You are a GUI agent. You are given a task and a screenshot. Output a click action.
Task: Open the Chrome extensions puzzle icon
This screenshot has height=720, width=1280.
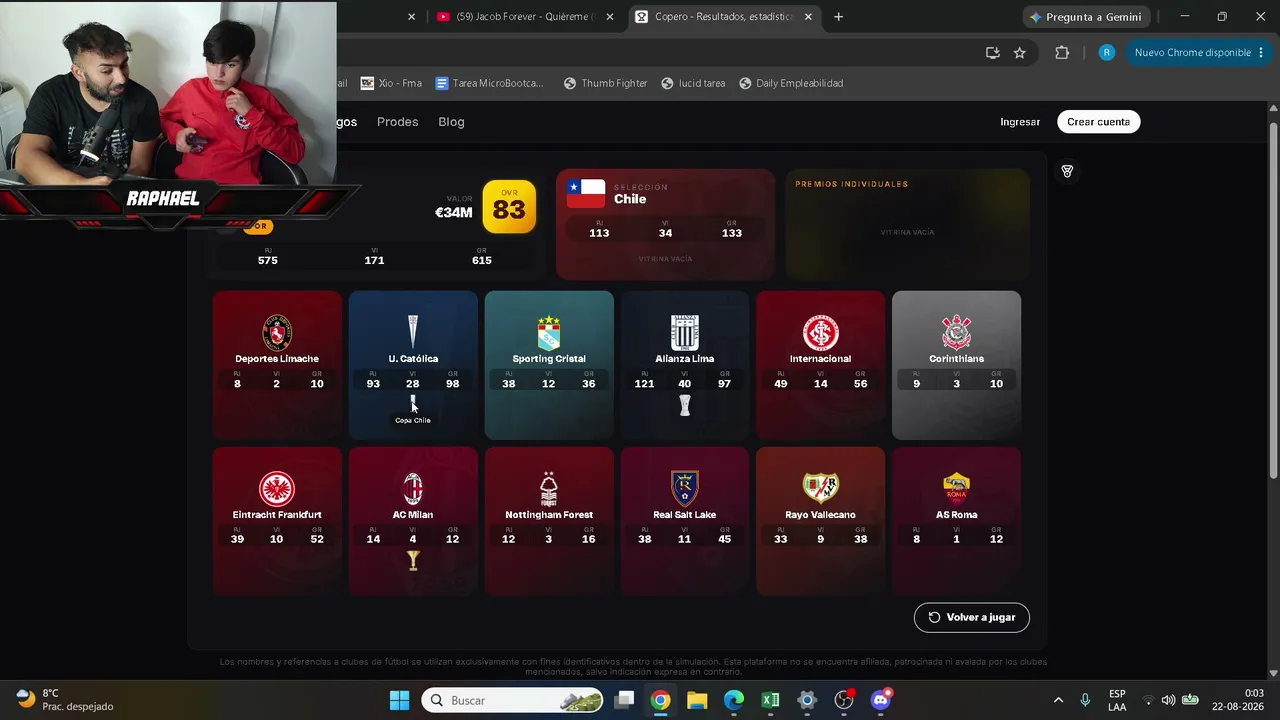coord(1062,53)
